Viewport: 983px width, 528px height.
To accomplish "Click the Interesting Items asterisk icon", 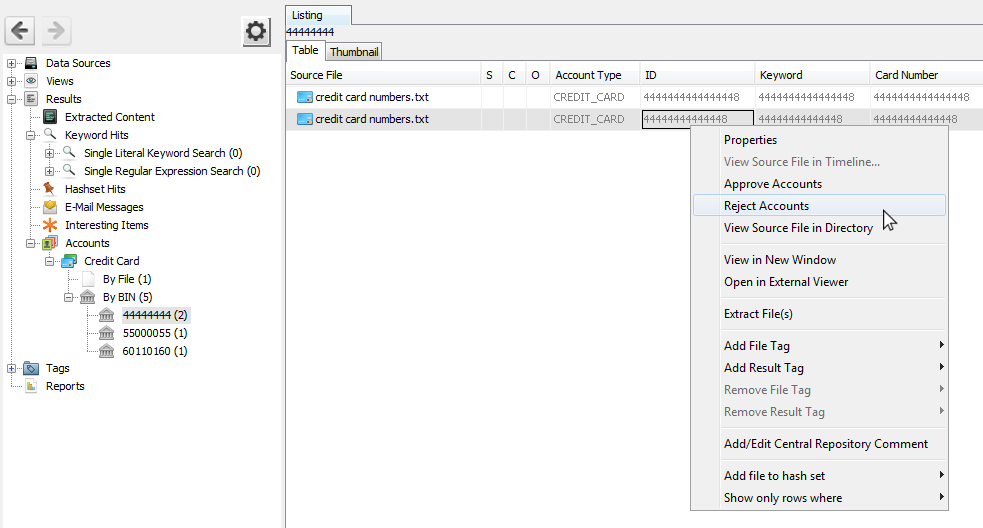I will [x=49, y=225].
